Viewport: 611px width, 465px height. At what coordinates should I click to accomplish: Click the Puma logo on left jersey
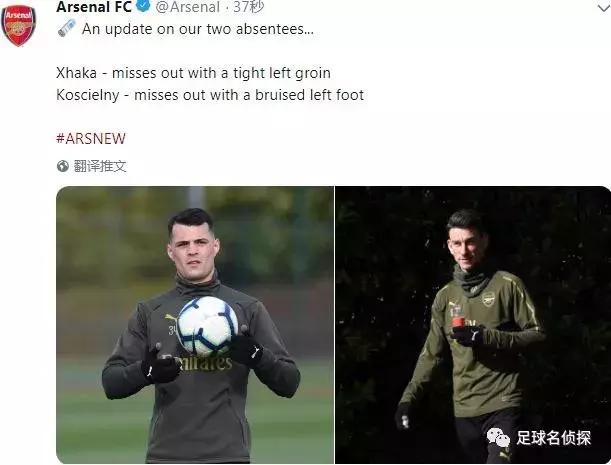point(171,318)
